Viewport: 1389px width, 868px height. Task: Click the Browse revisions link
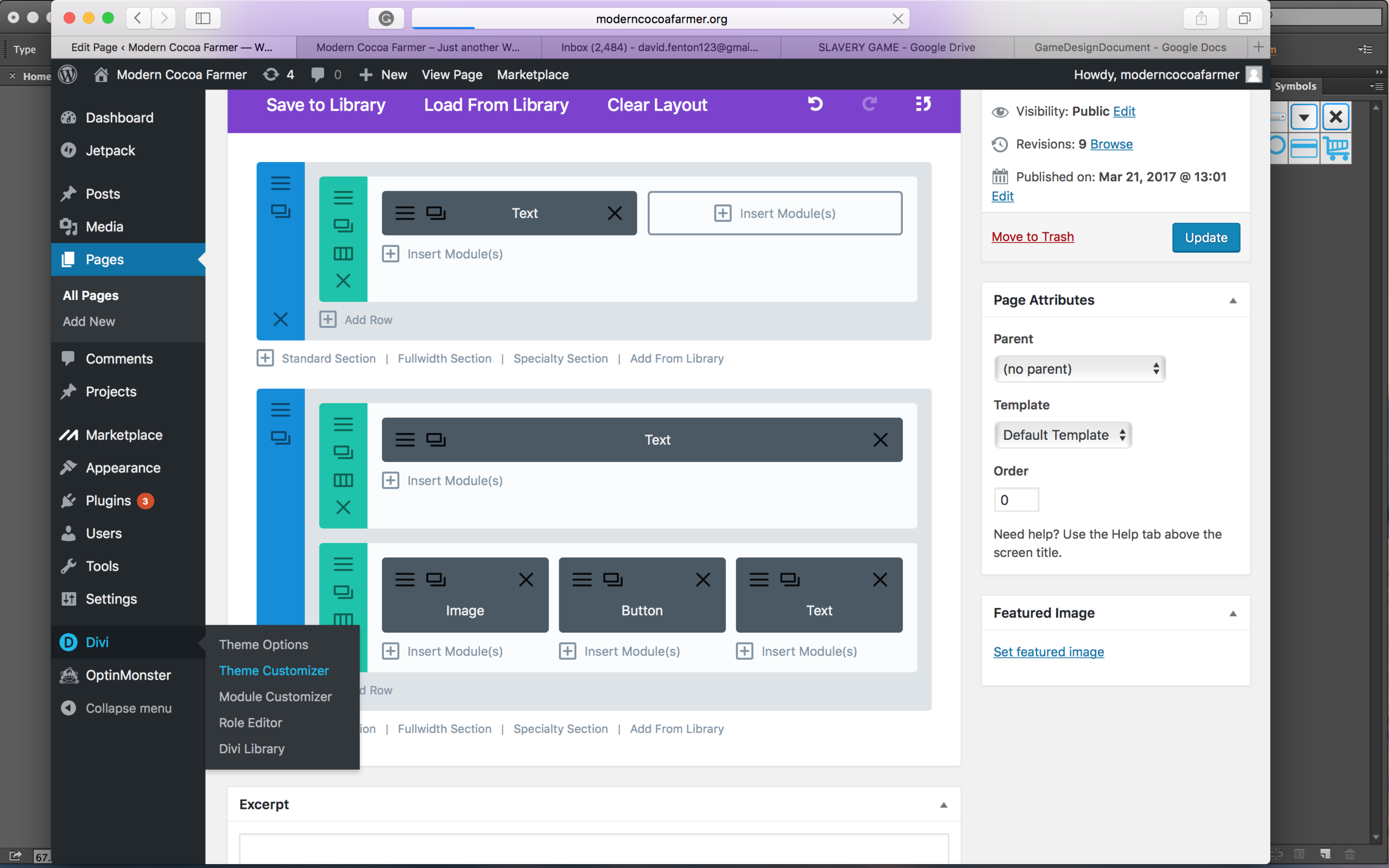pyautogui.click(x=1111, y=144)
